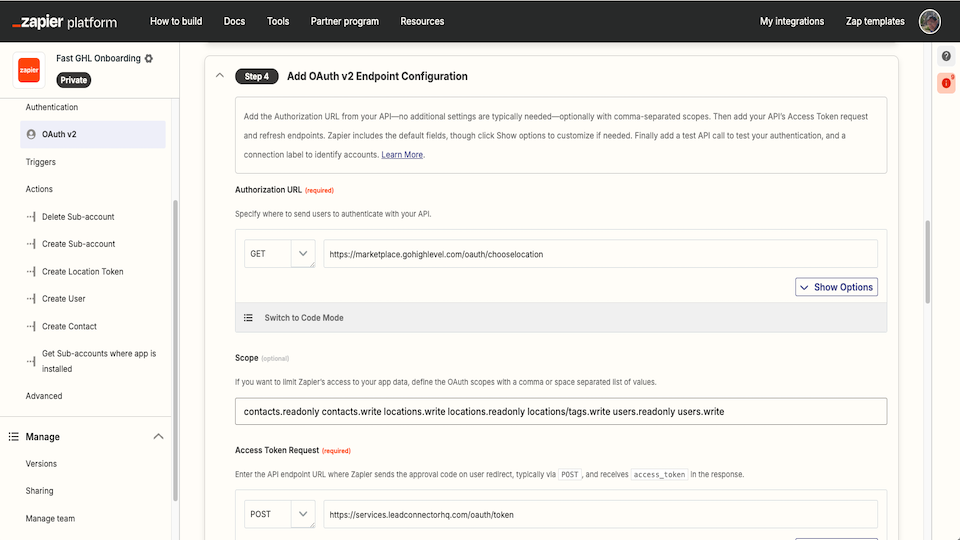Open the Zapier platform logo home
960x540 pixels.
click(65, 22)
